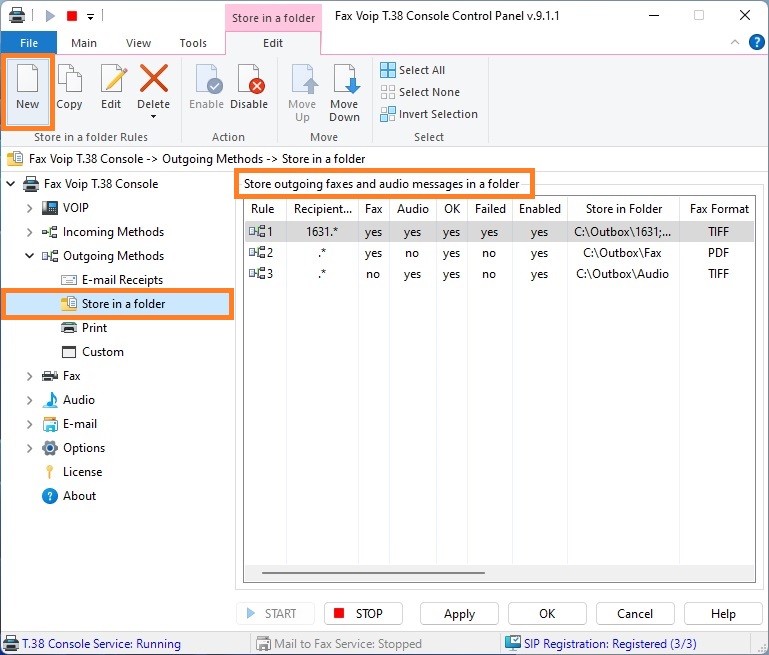
Task: Confirm with the OK button
Action: pyautogui.click(x=547, y=614)
